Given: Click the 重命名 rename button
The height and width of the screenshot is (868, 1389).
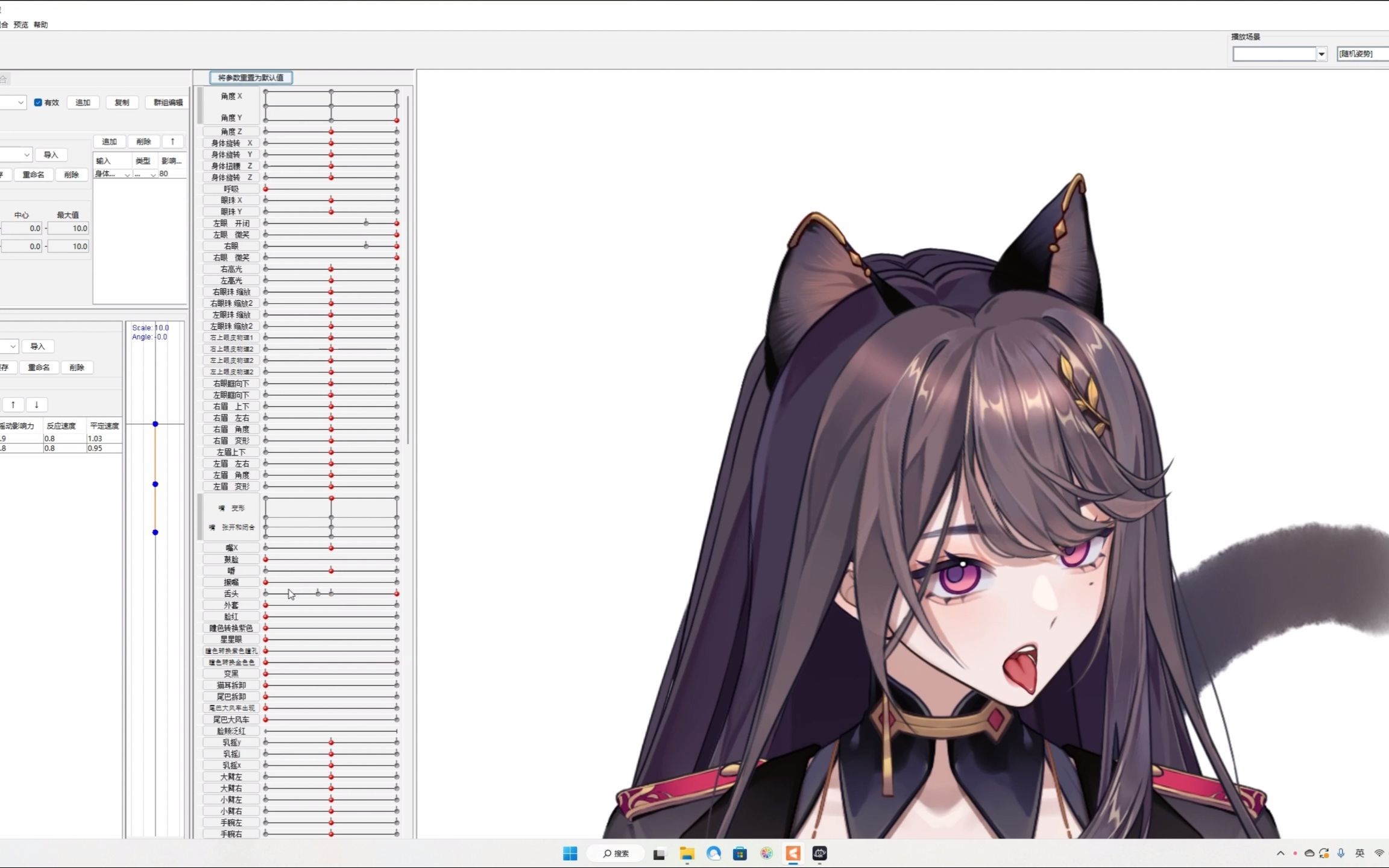Looking at the screenshot, I should 33,174.
